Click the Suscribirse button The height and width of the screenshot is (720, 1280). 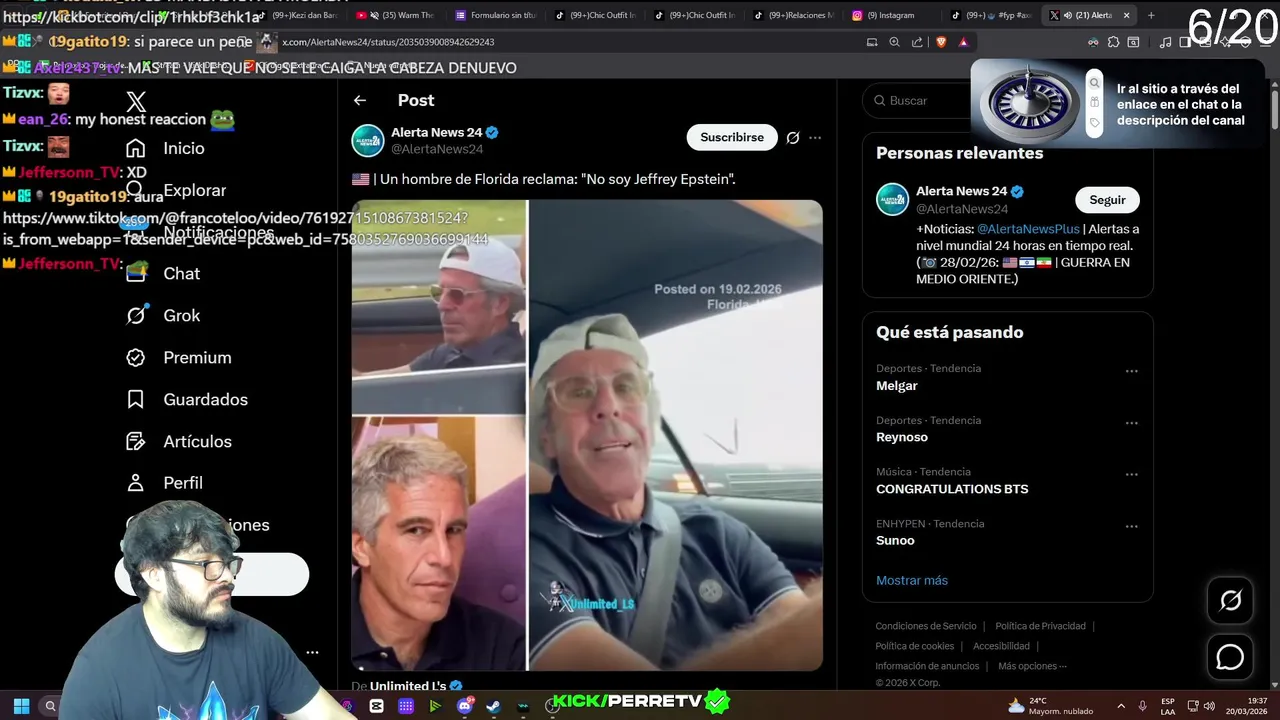[732, 138]
